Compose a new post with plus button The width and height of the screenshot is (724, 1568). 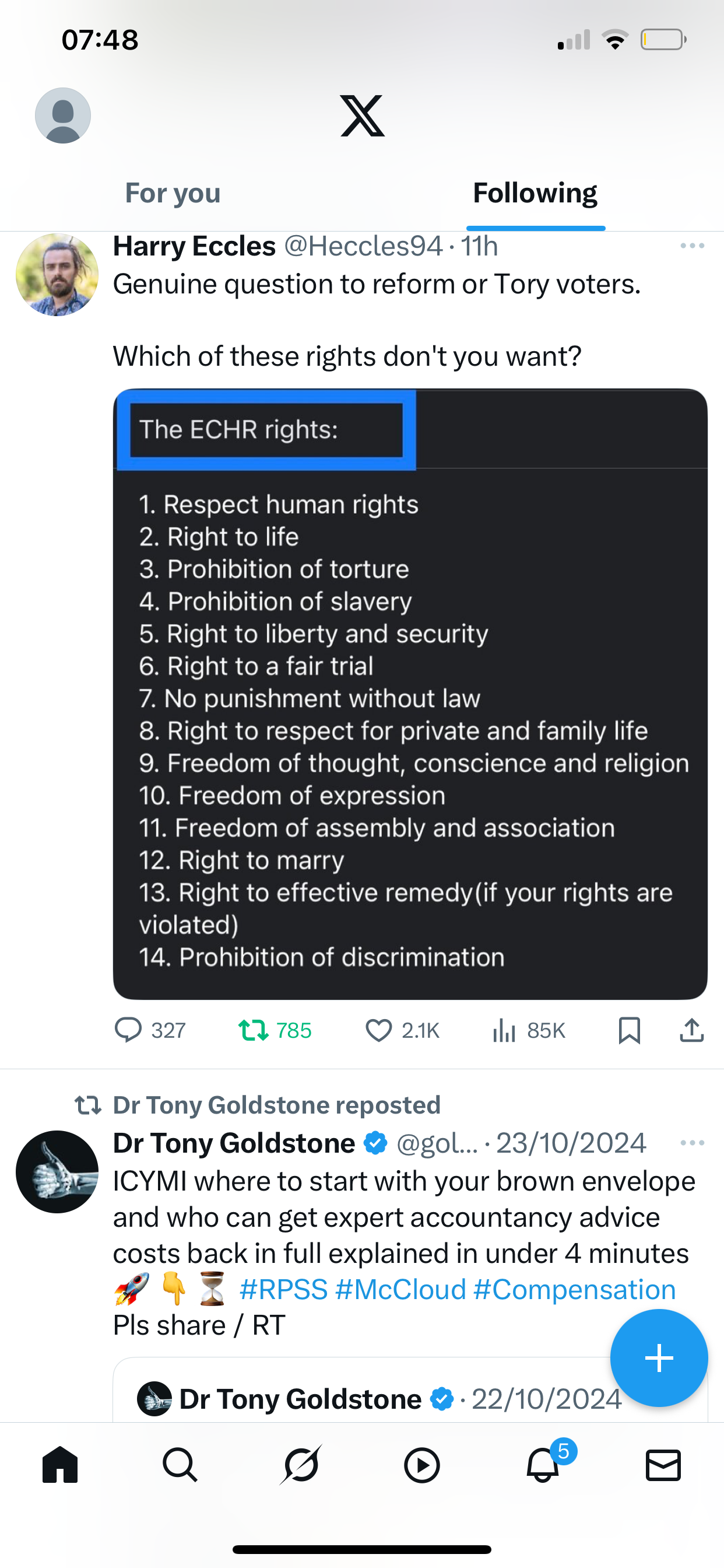[659, 1358]
